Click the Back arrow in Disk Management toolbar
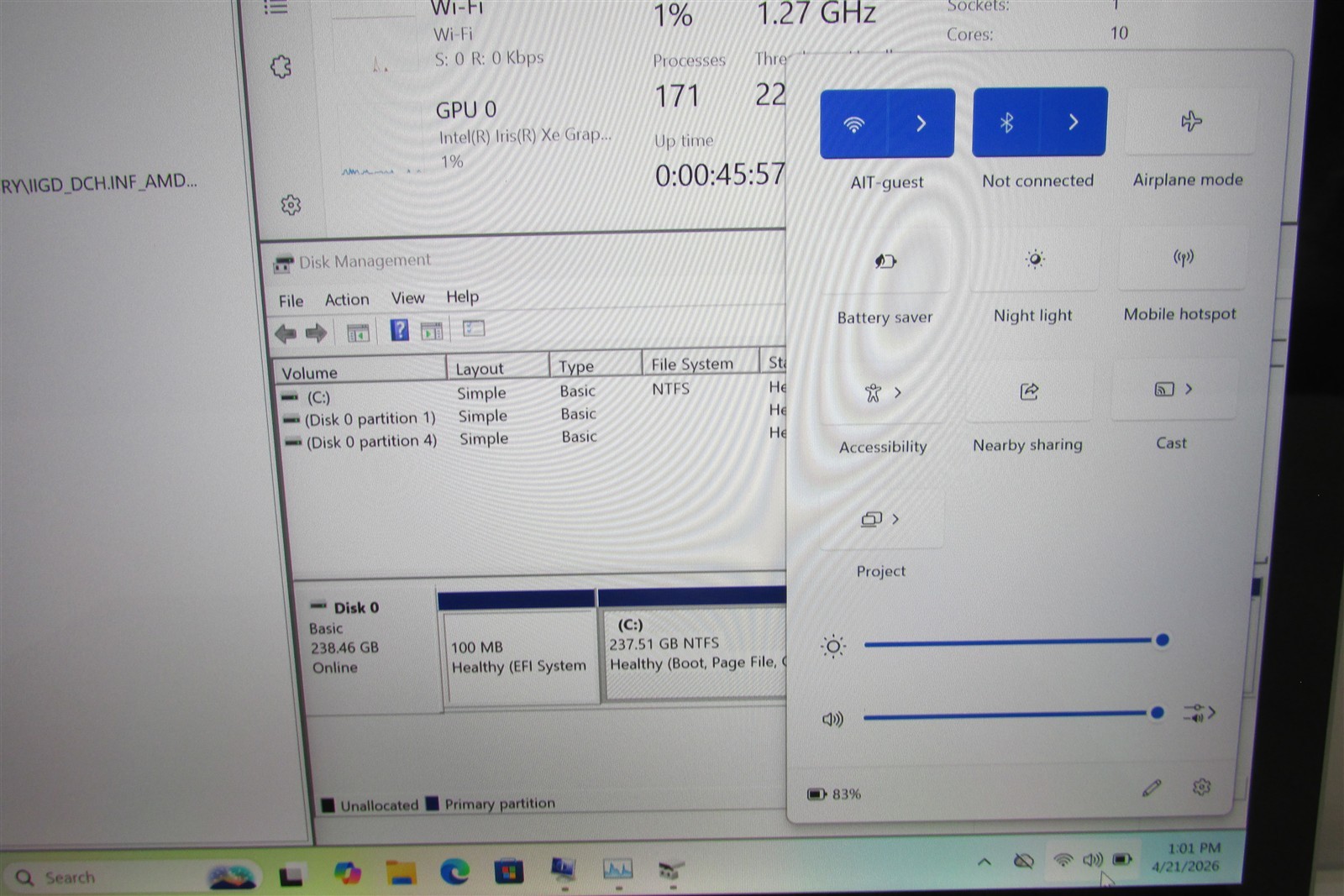Viewport: 1344px width, 896px height. 286,333
